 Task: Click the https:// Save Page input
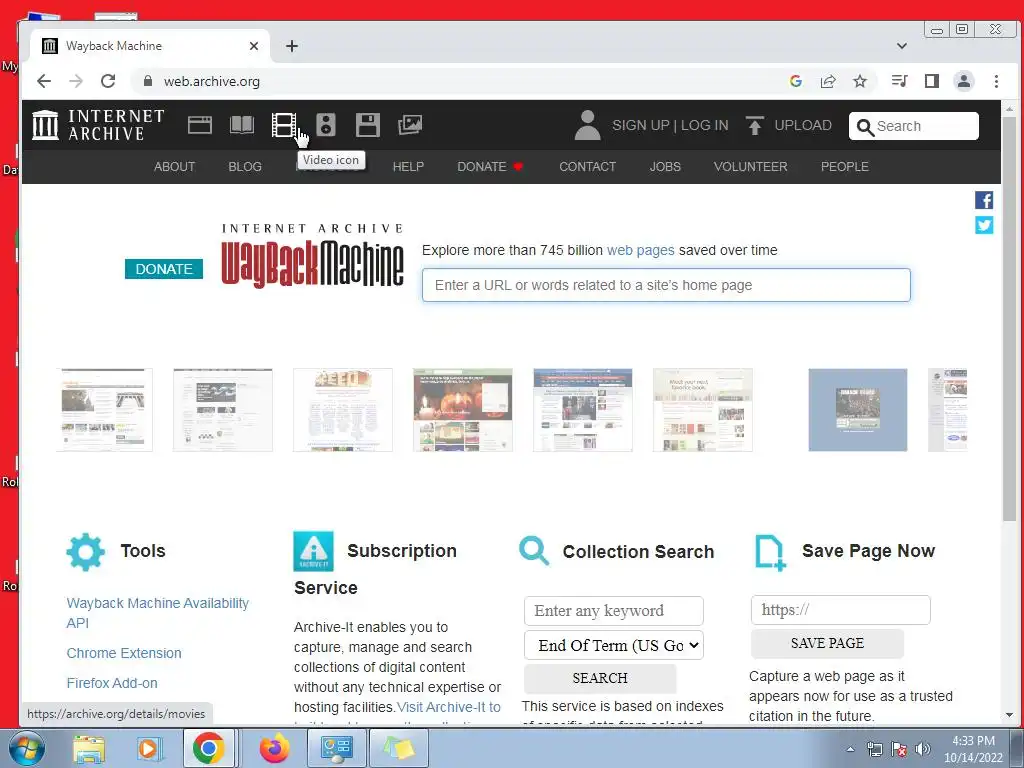click(840, 610)
